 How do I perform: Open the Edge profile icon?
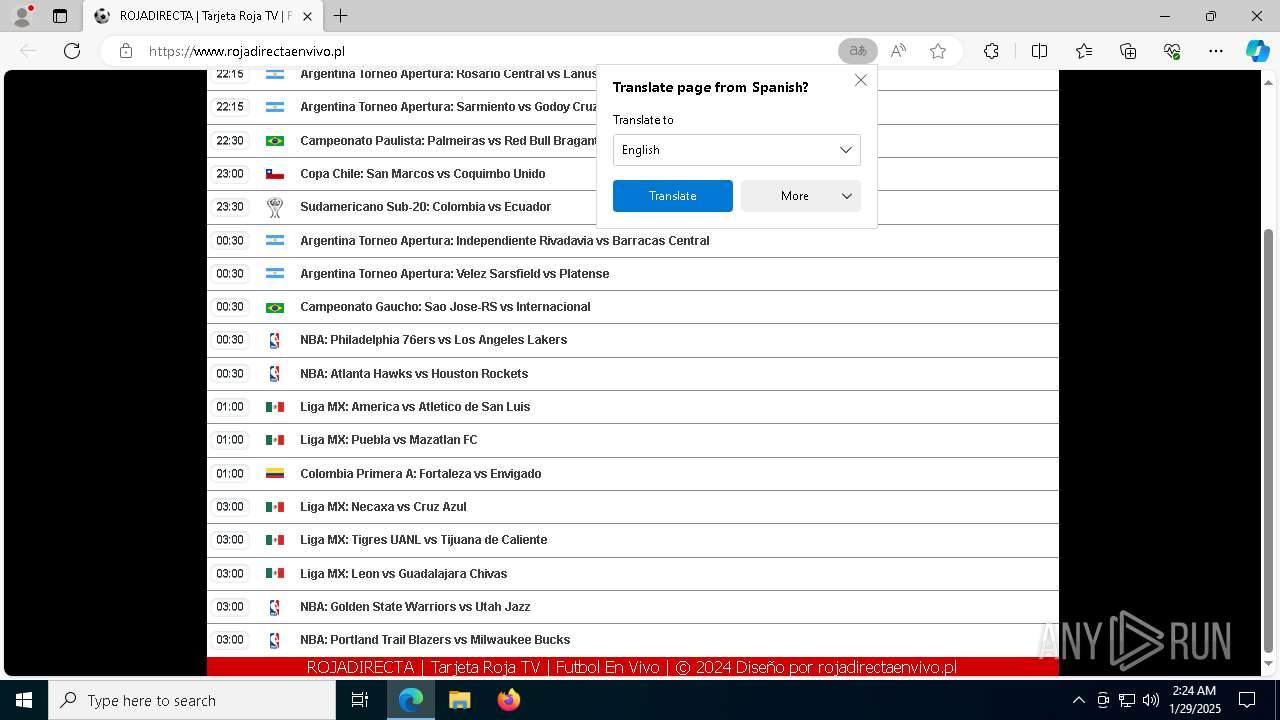click(22, 16)
